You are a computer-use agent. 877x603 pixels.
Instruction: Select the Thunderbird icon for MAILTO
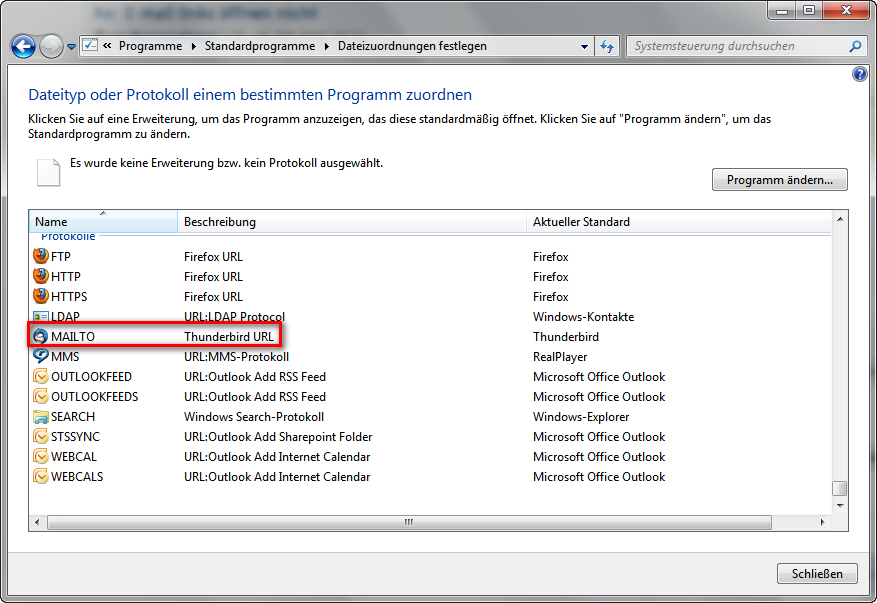pyautogui.click(x=41, y=337)
